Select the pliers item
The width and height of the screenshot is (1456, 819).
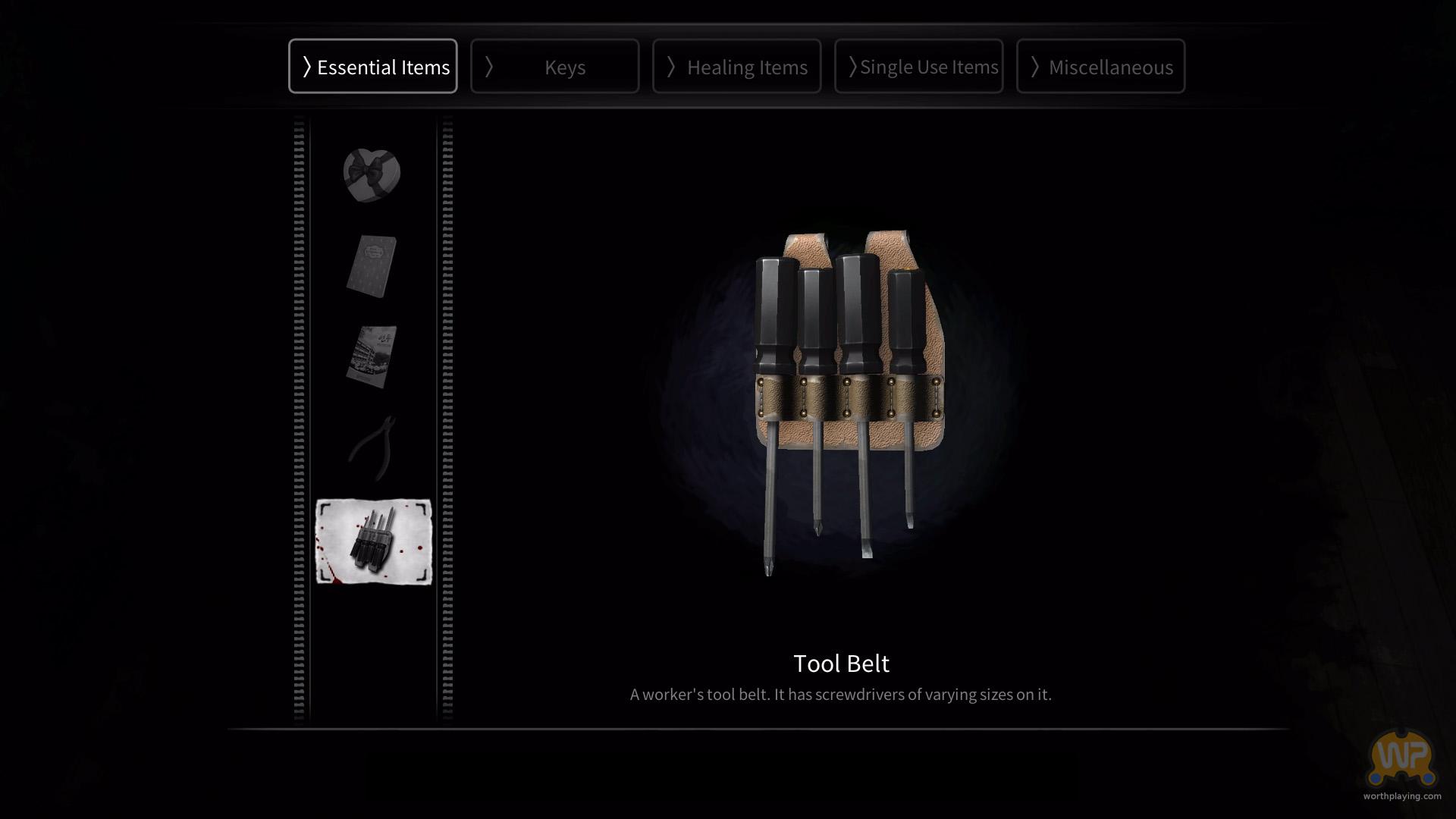click(372, 448)
